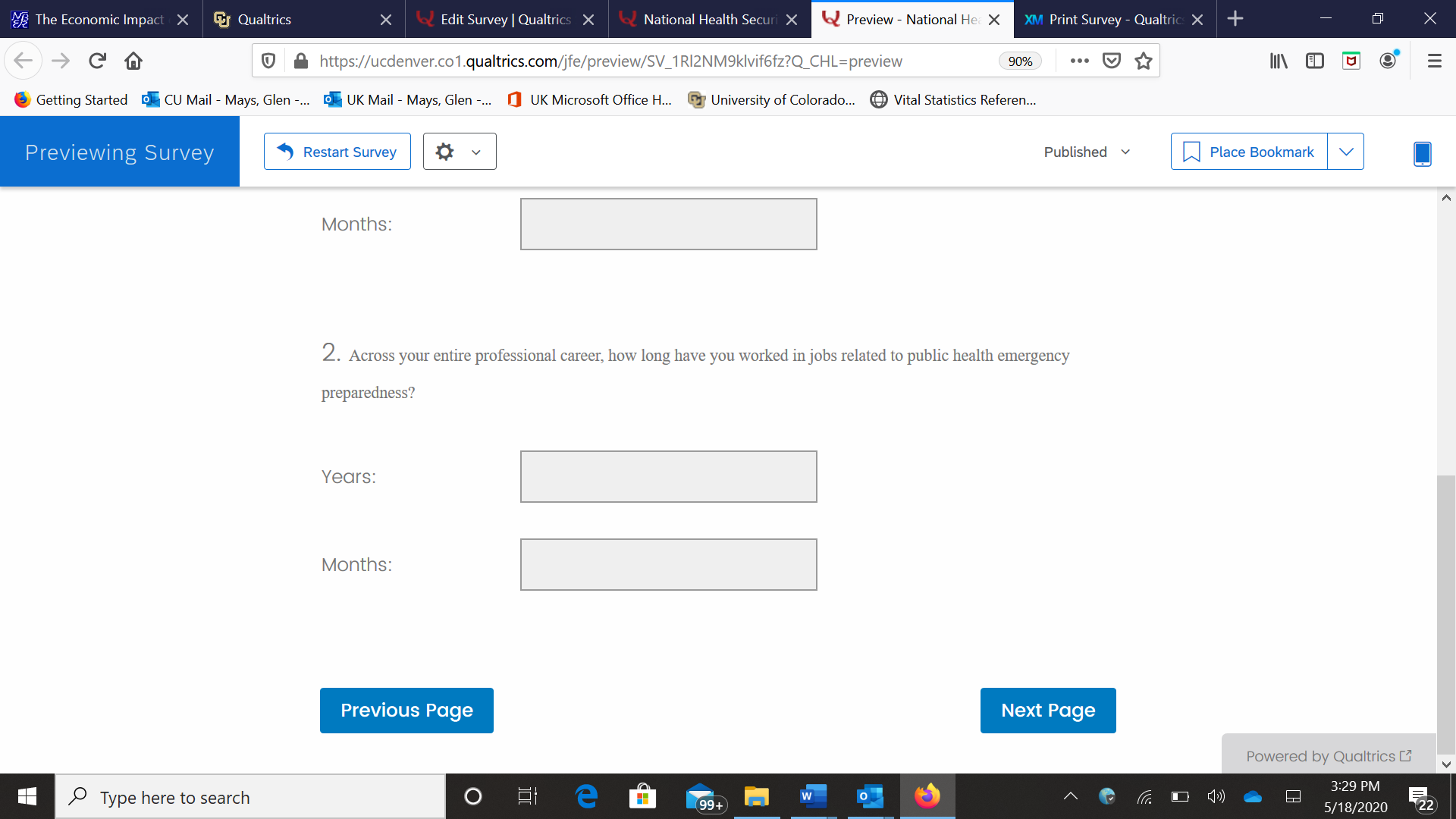Open page actions three-dot menu
The width and height of the screenshot is (1456, 819).
click(1079, 61)
